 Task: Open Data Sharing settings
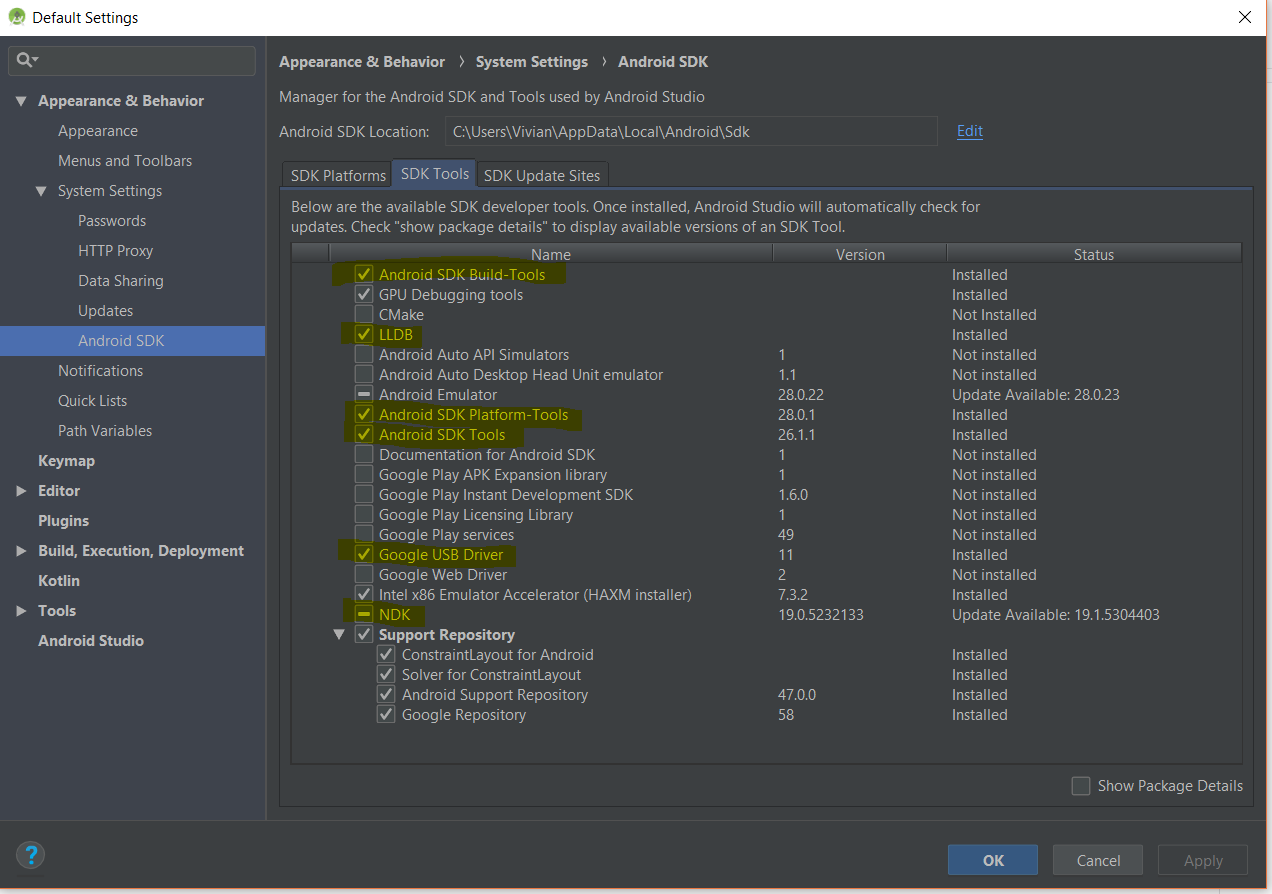pyautogui.click(x=121, y=281)
